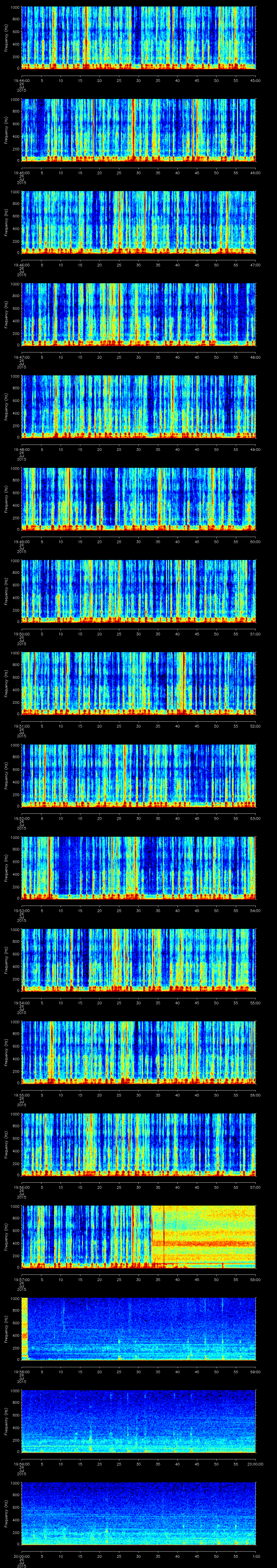Viewport: 277px width, 1568px height.
Task: Click the quiet spectrogram panel starting at 19:58:00
Action: pyautogui.click(x=139, y=1329)
